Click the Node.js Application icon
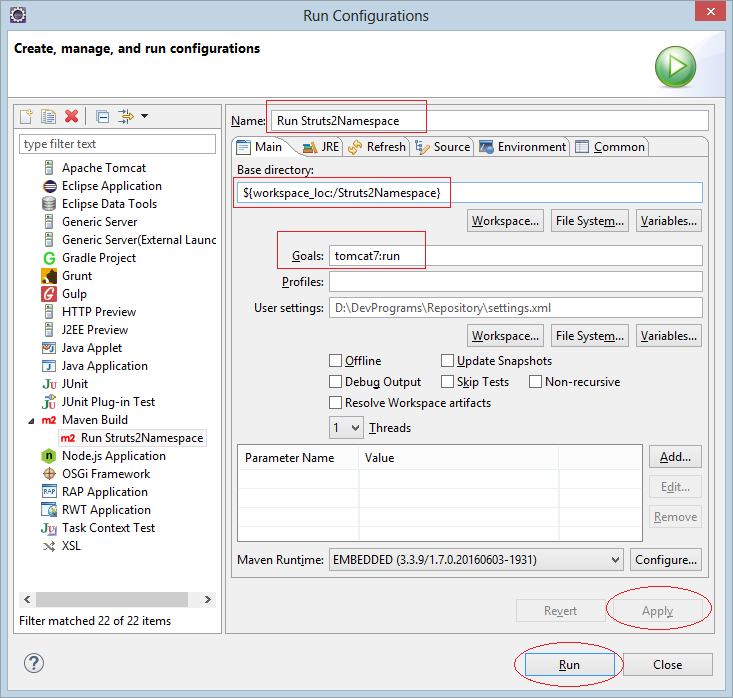The width and height of the screenshot is (733, 698). coord(49,456)
